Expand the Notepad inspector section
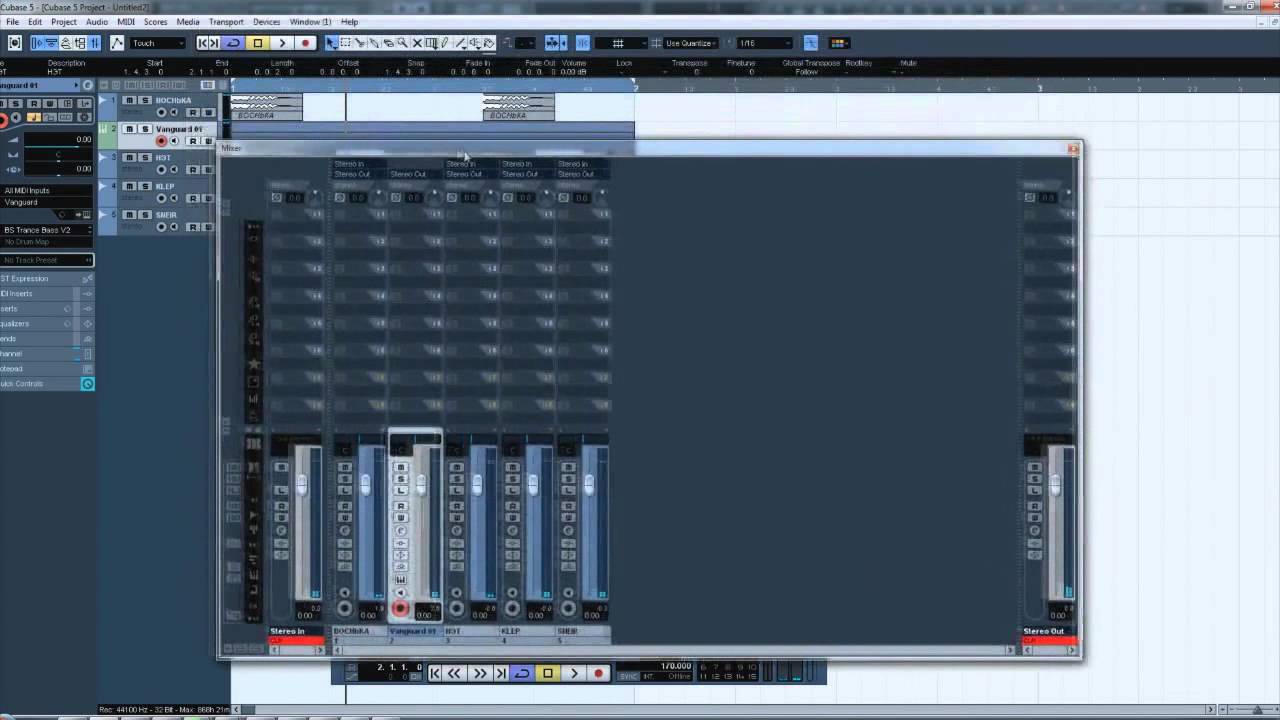Image resolution: width=1280 pixels, height=720 pixels. (x=47, y=369)
